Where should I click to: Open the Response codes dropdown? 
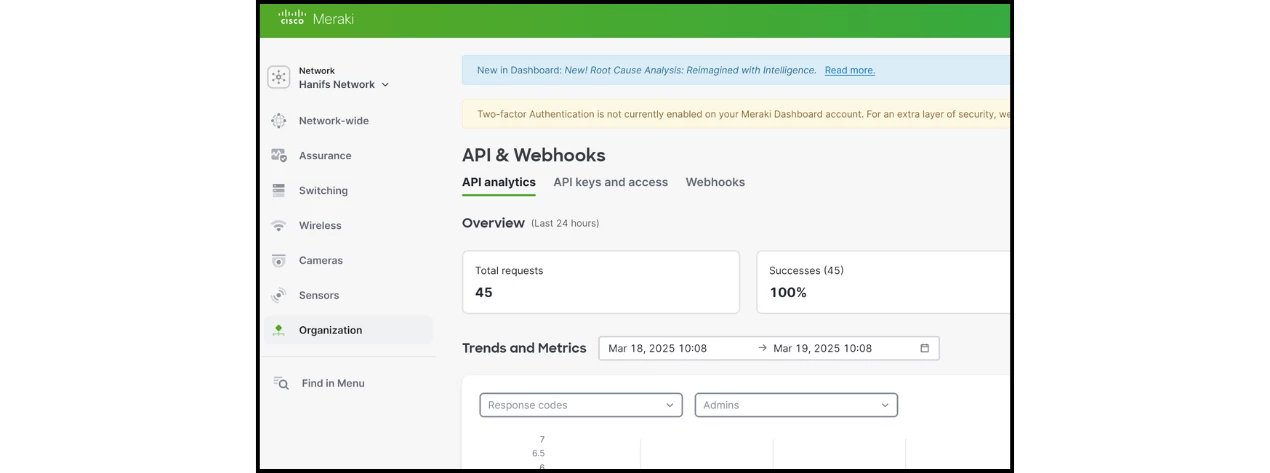click(581, 405)
